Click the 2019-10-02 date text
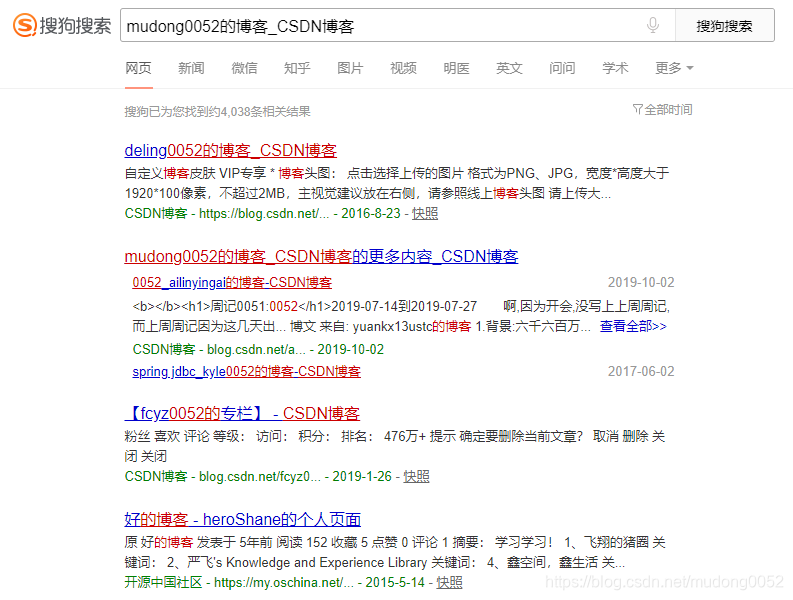The width and height of the screenshot is (793, 600). [x=641, y=282]
